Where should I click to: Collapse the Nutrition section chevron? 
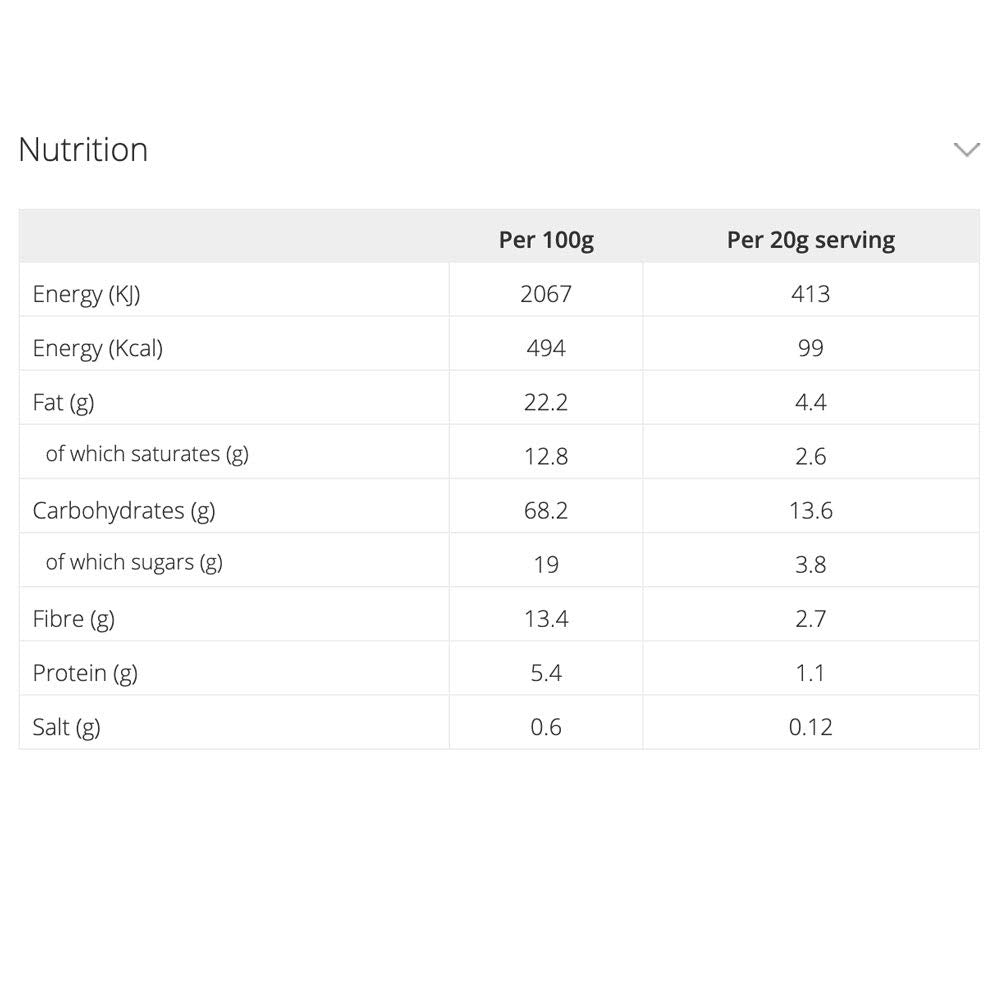(x=966, y=150)
